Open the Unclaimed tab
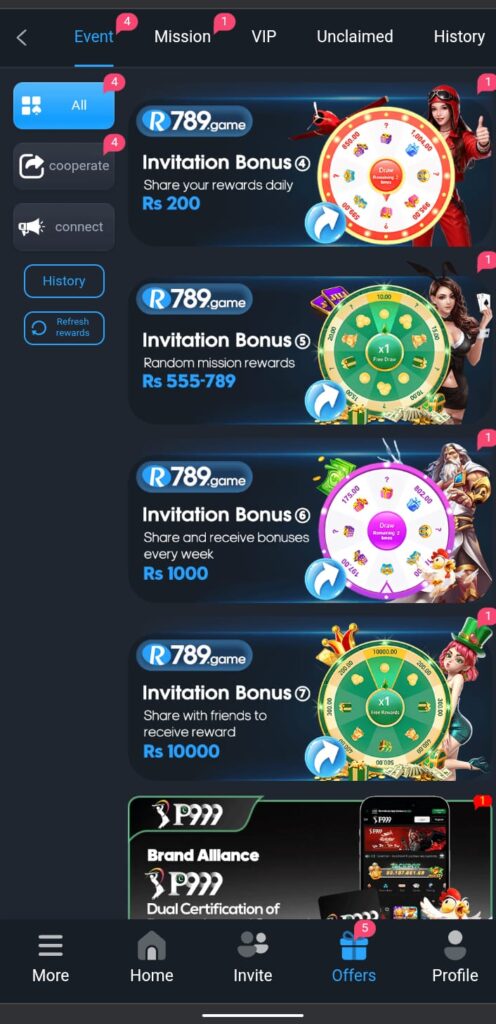The image size is (496, 1024). tap(355, 37)
